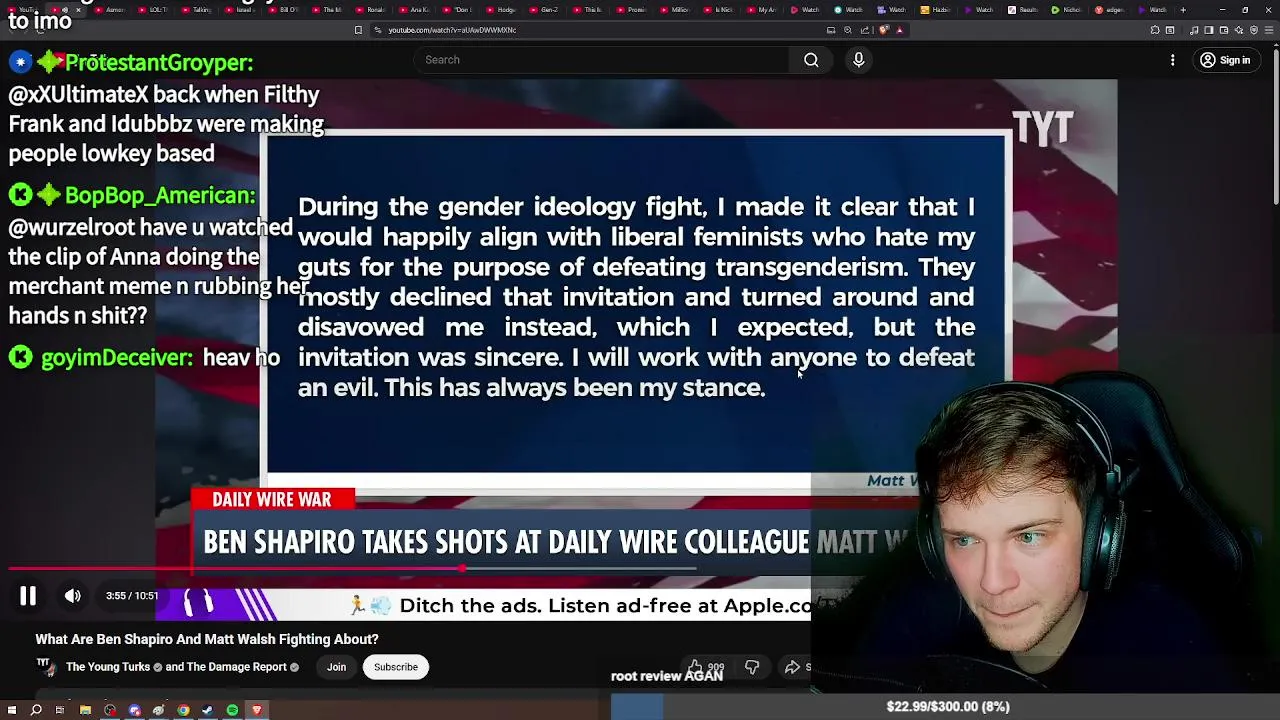Open the page zoom magnifier in address bar
The width and height of the screenshot is (1280, 720).
coord(848,30)
